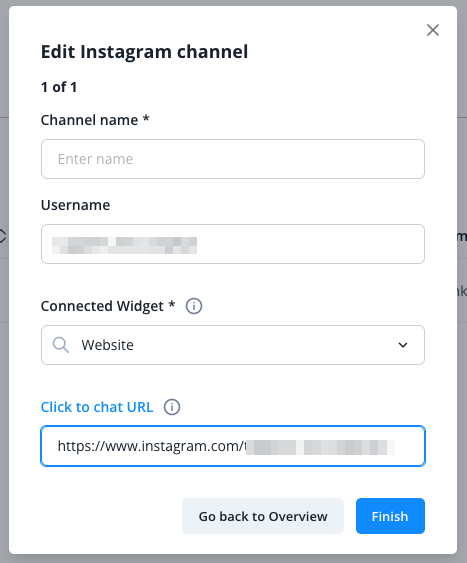Click the Username label text

[75, 205]
